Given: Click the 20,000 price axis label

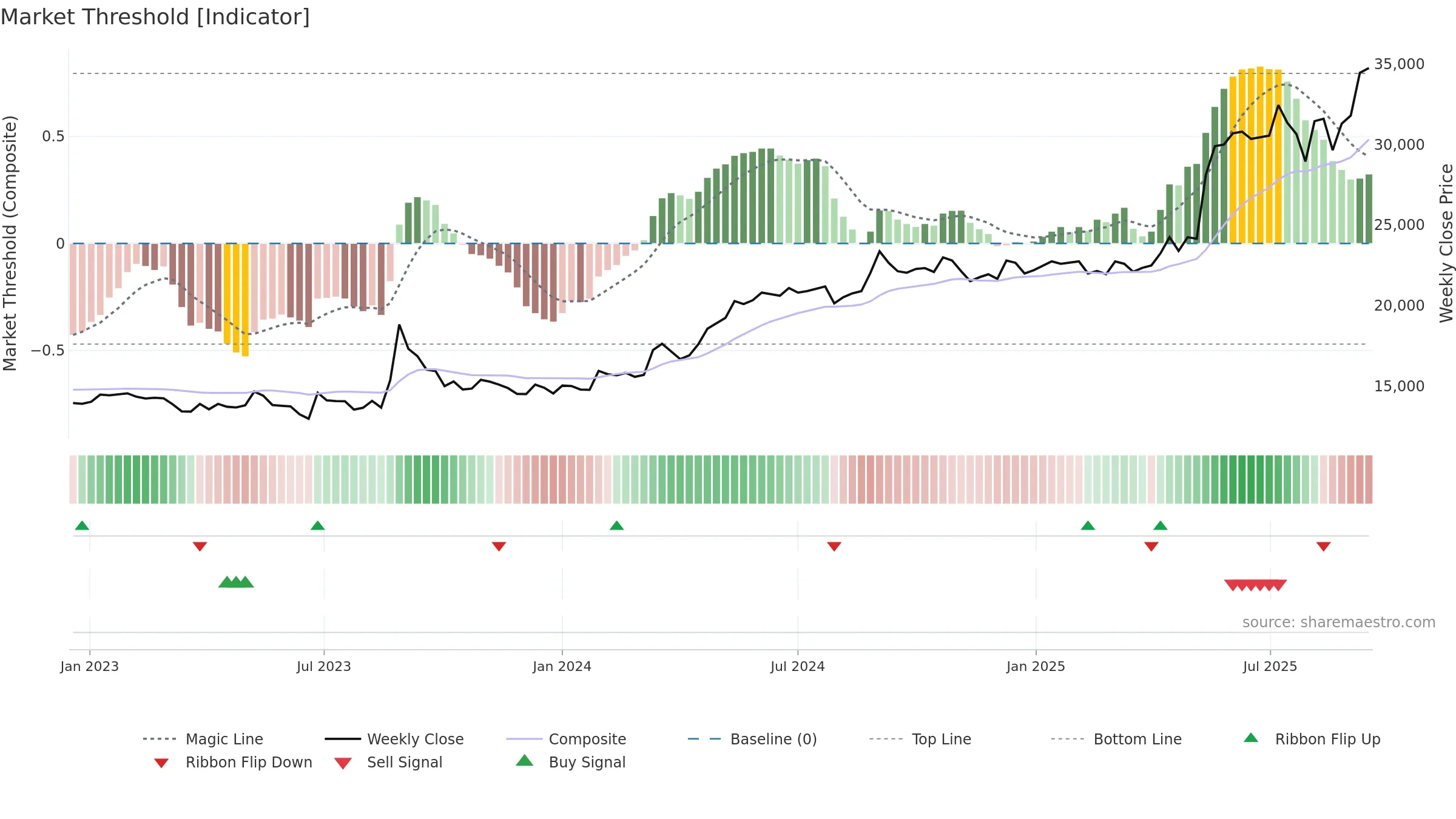Looking at the screenshot, I should (x=1399, y=306).
